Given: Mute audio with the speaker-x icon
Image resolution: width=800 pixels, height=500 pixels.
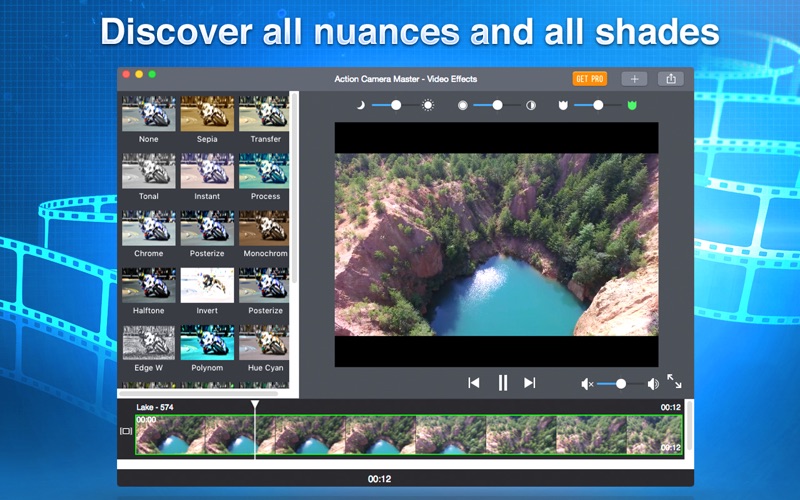Looking at the screenshot, I should coord(587,384).
